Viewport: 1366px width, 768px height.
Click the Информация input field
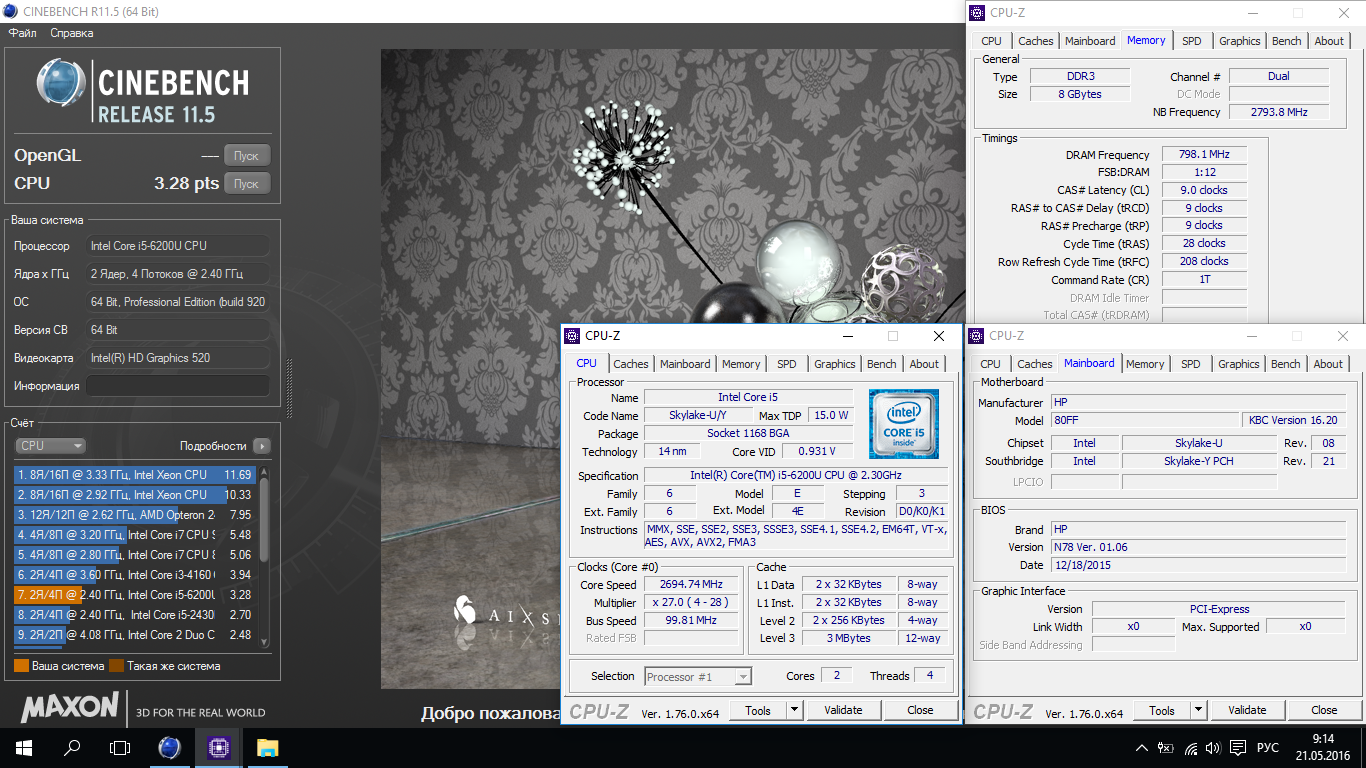[178, 386]
